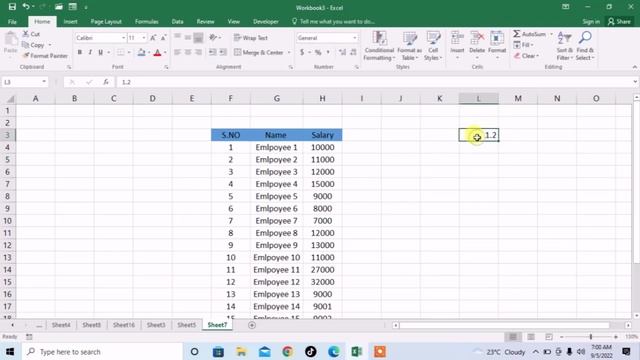Toggle Wrap Text
The height and width of the screenshot is (360, 640).
[251, 38]
